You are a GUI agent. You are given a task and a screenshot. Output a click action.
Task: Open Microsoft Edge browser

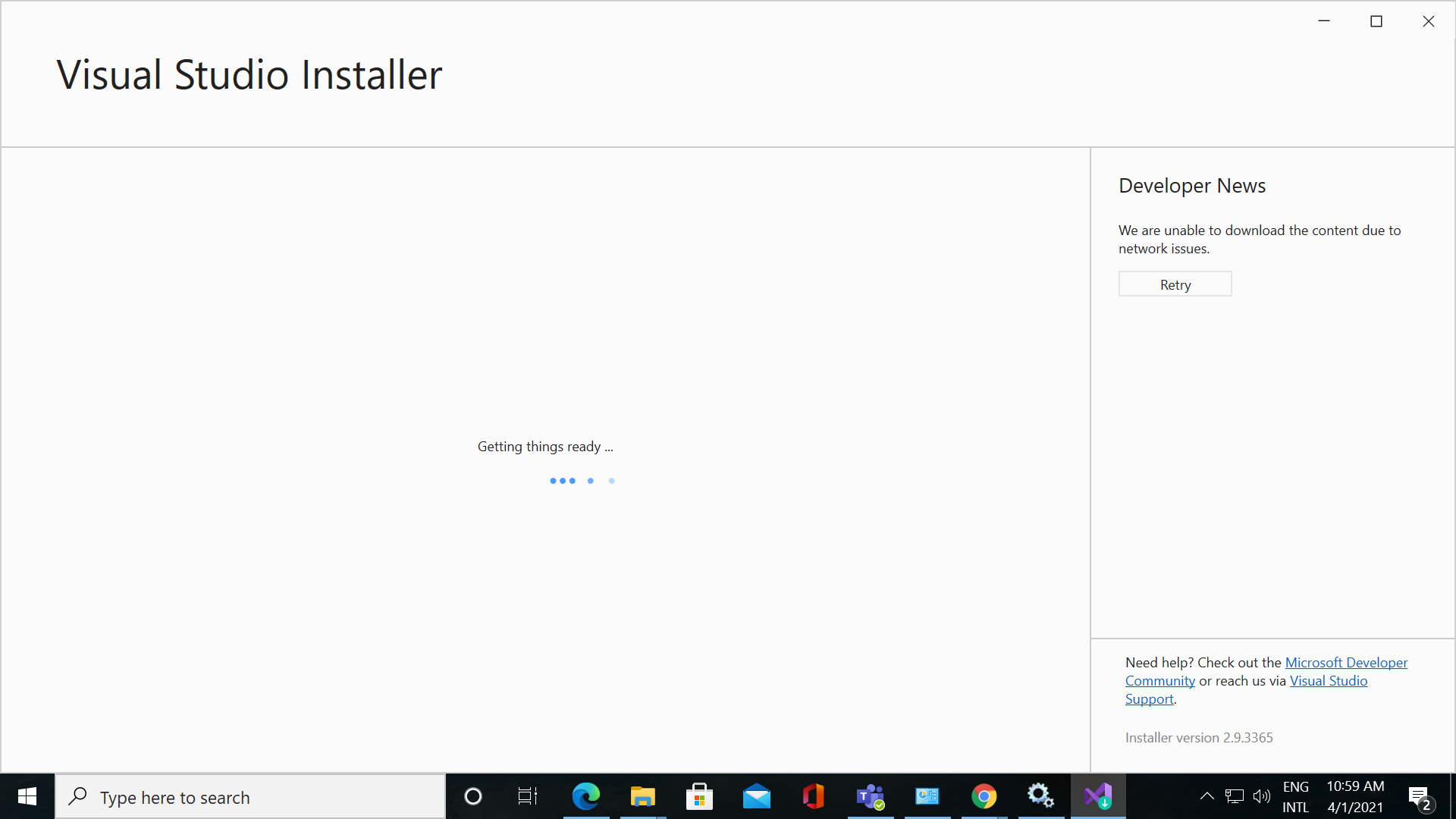(586, 797)
